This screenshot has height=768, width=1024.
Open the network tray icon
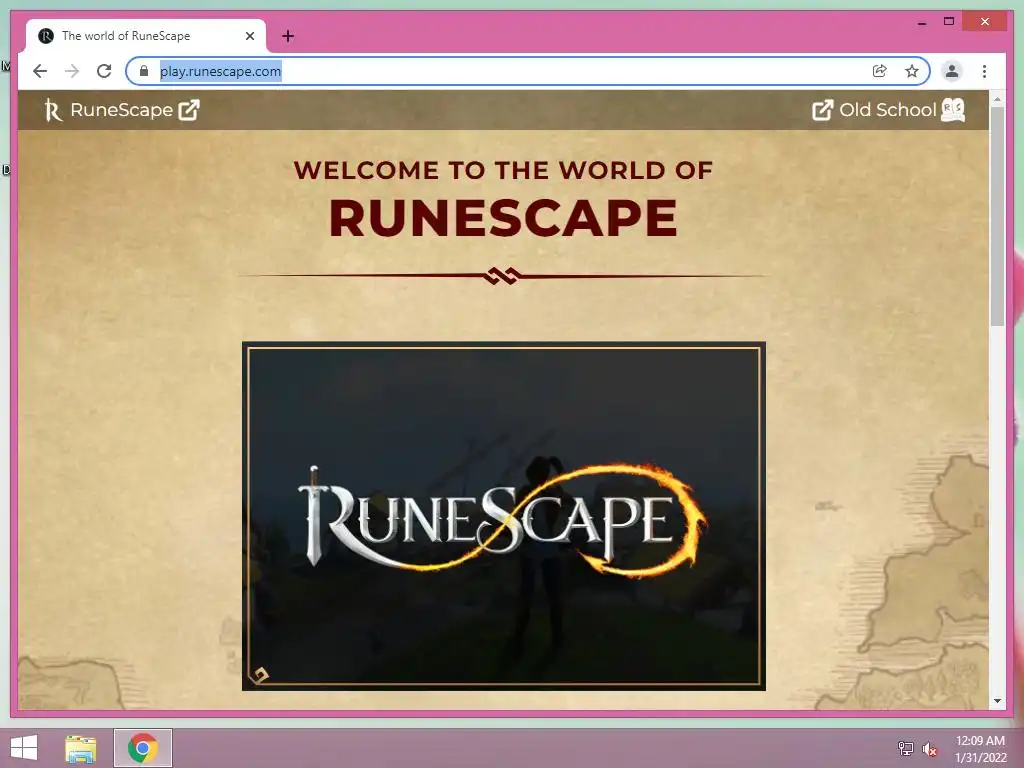905,748
